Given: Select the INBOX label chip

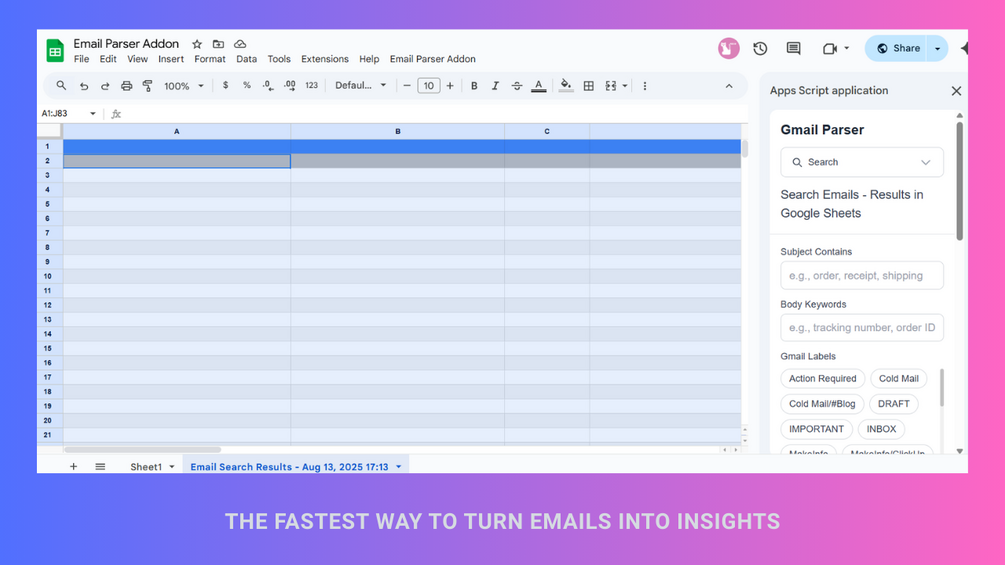Looking at the screenshot, I should 881,429.
